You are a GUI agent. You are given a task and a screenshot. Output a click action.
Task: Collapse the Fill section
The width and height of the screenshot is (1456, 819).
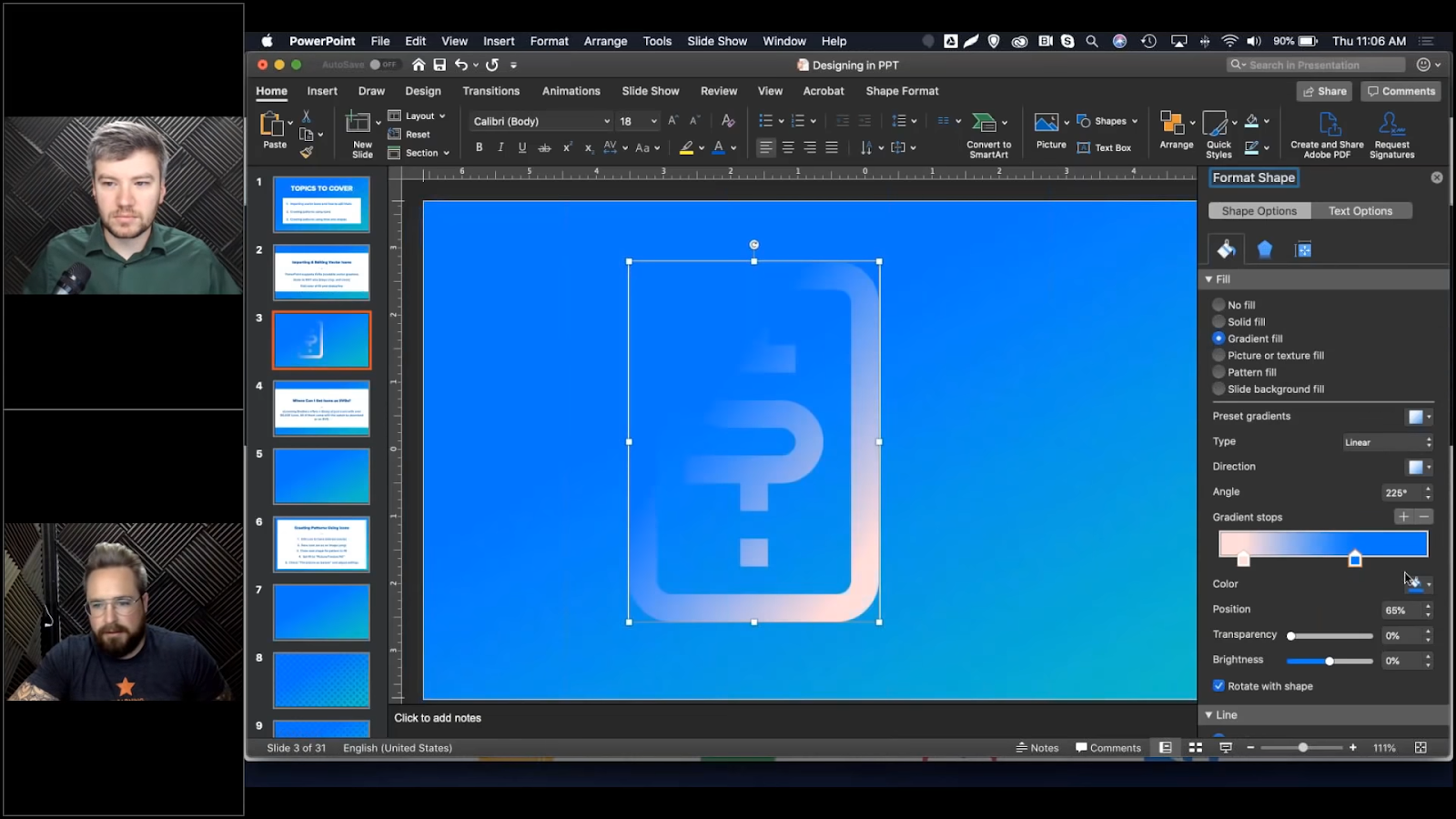[1209, 279]
